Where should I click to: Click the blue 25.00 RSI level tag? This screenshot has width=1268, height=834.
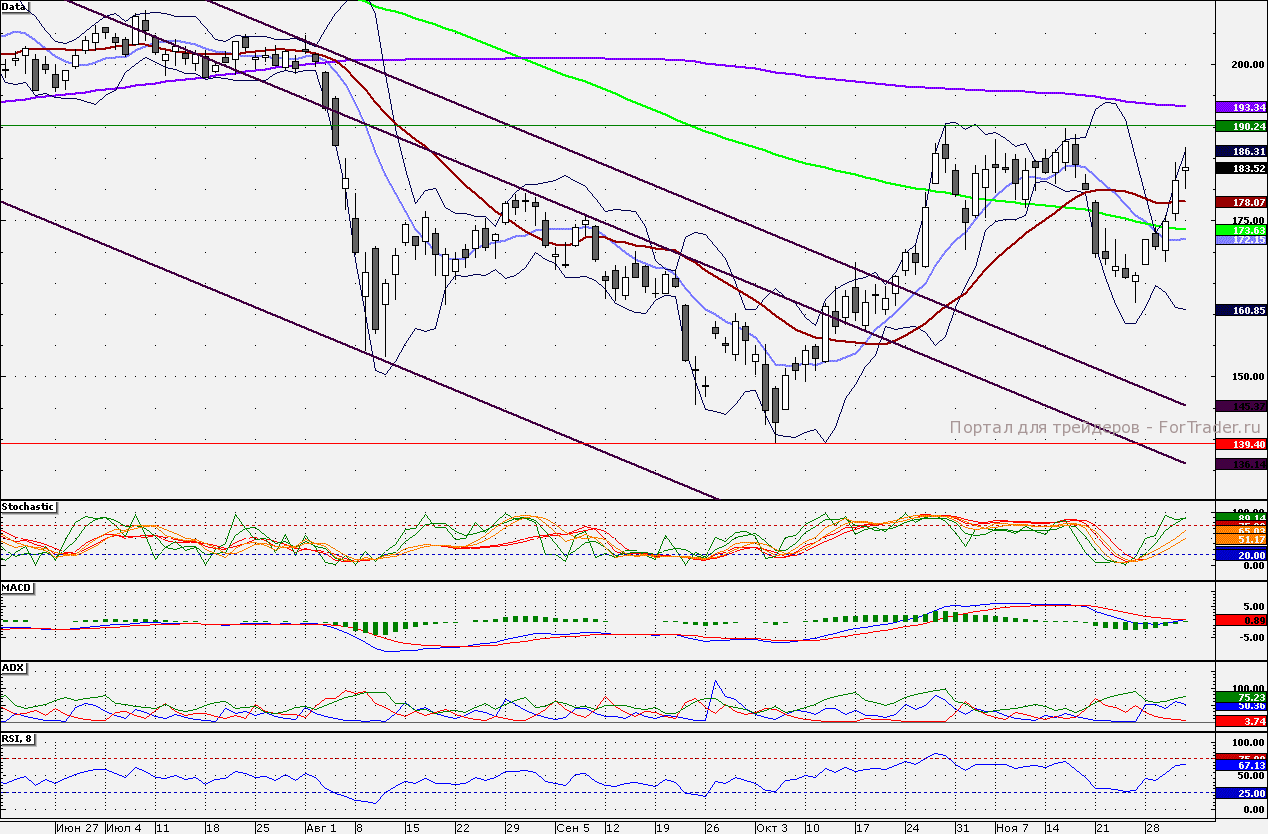tap(1241, 793)
